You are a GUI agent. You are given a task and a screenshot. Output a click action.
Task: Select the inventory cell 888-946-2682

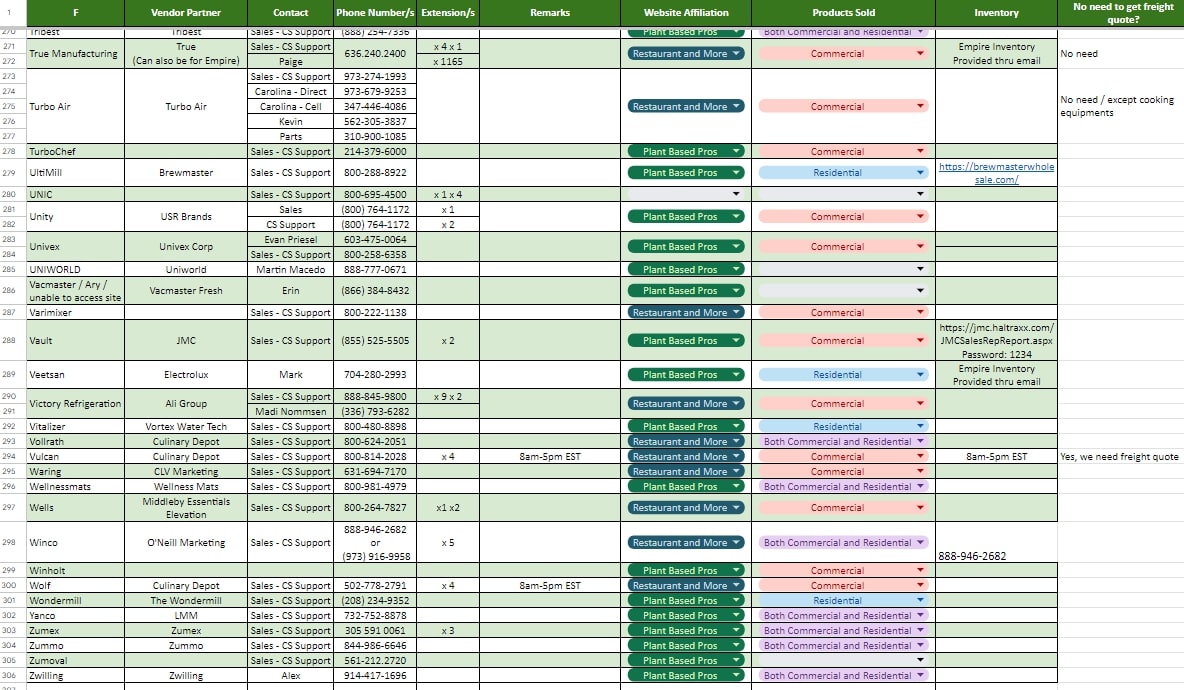pyautogui.click(x=996, y=543)
